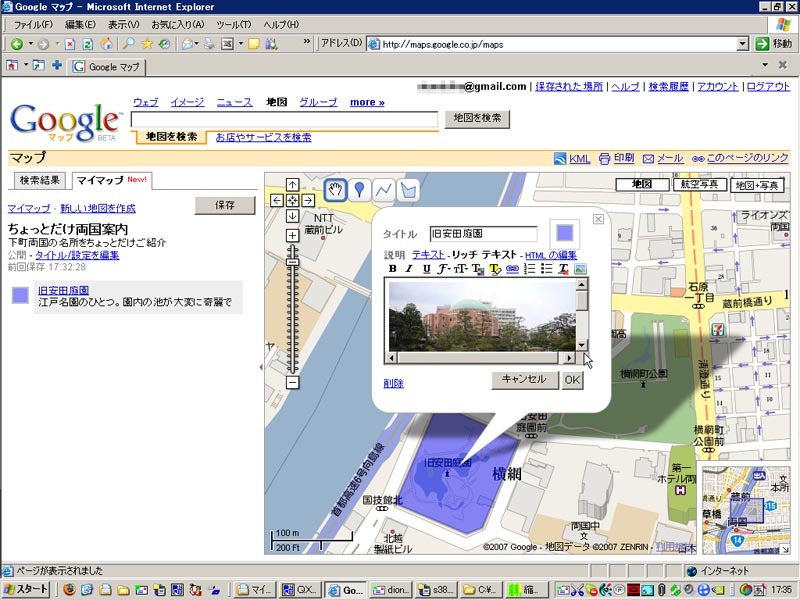The image size is (800, 600).
Task: Pan map left with arrow button
Action: pos(277,201)
